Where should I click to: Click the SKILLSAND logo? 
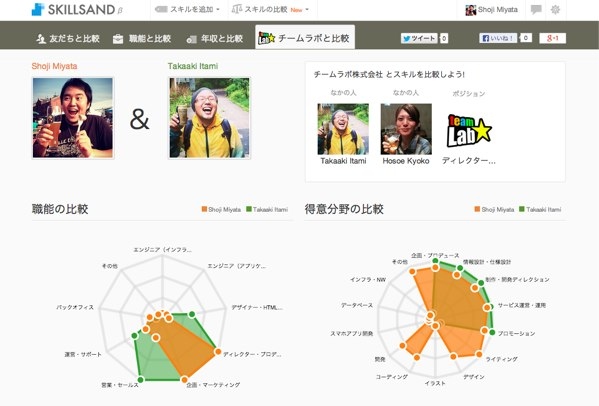(x=77, y=10)
